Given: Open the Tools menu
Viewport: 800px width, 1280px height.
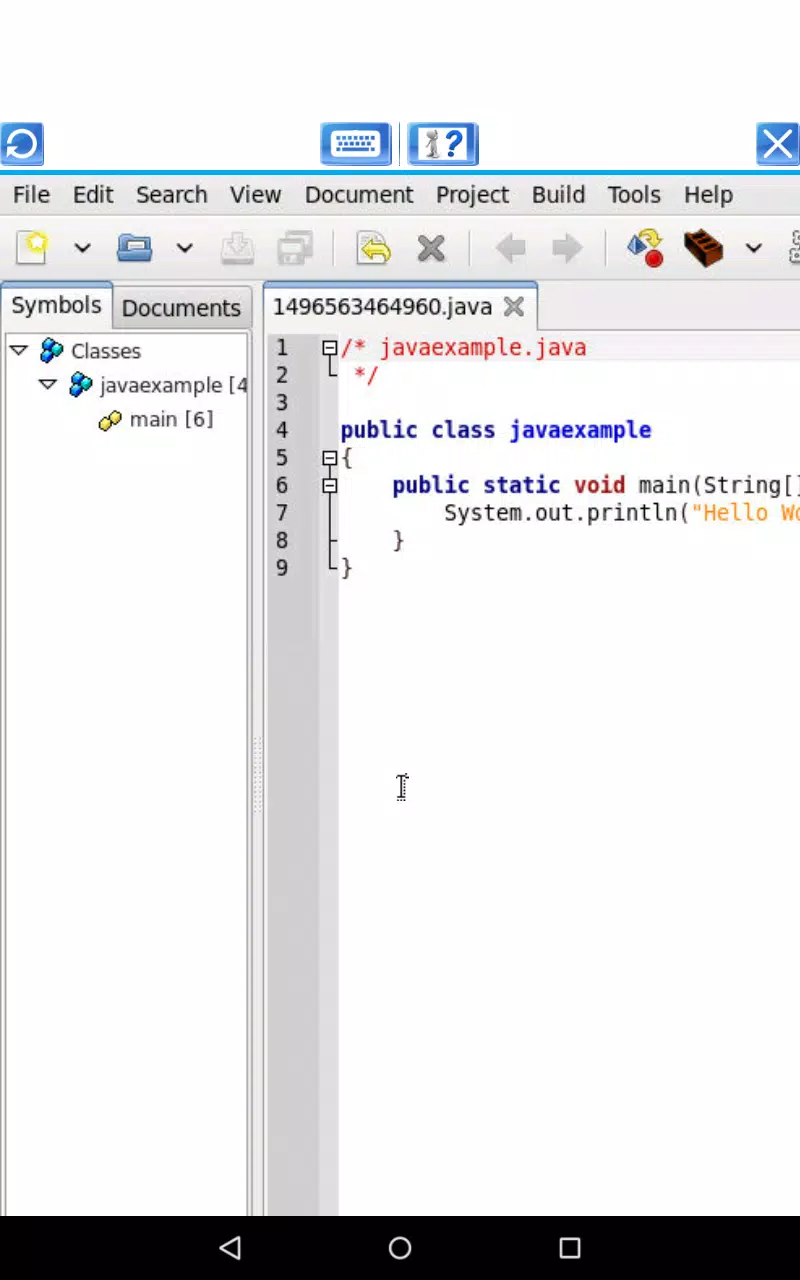Looking at the screenshot, I should click(634, 195).
